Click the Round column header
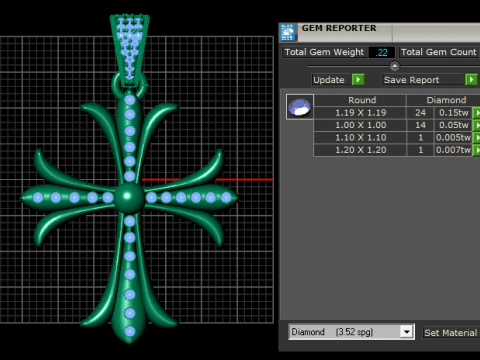 tap(360, 100)
